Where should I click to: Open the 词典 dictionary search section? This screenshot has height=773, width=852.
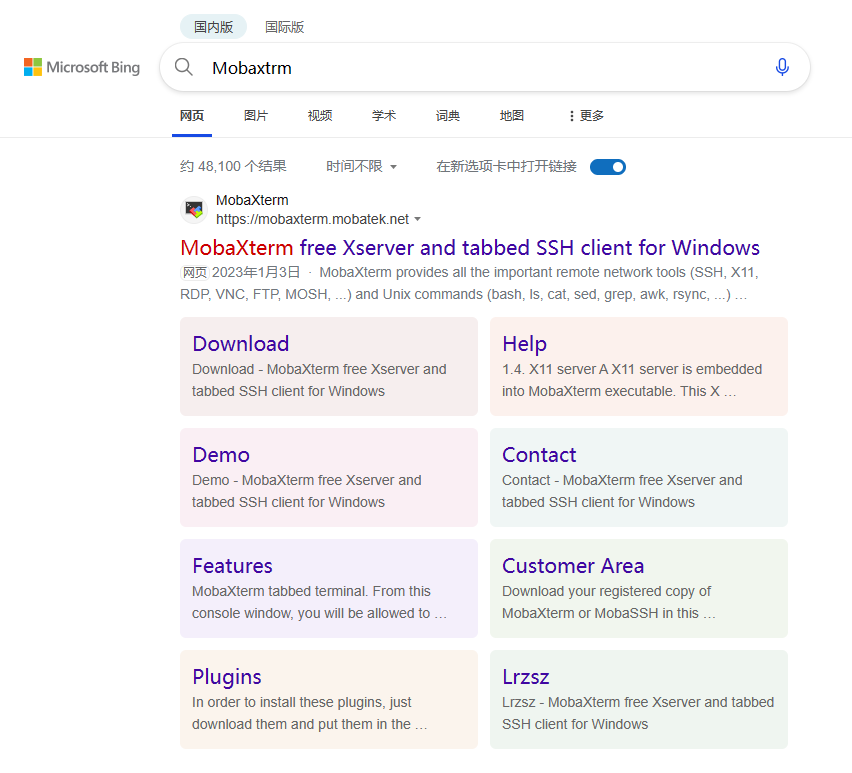click(447, 115)
